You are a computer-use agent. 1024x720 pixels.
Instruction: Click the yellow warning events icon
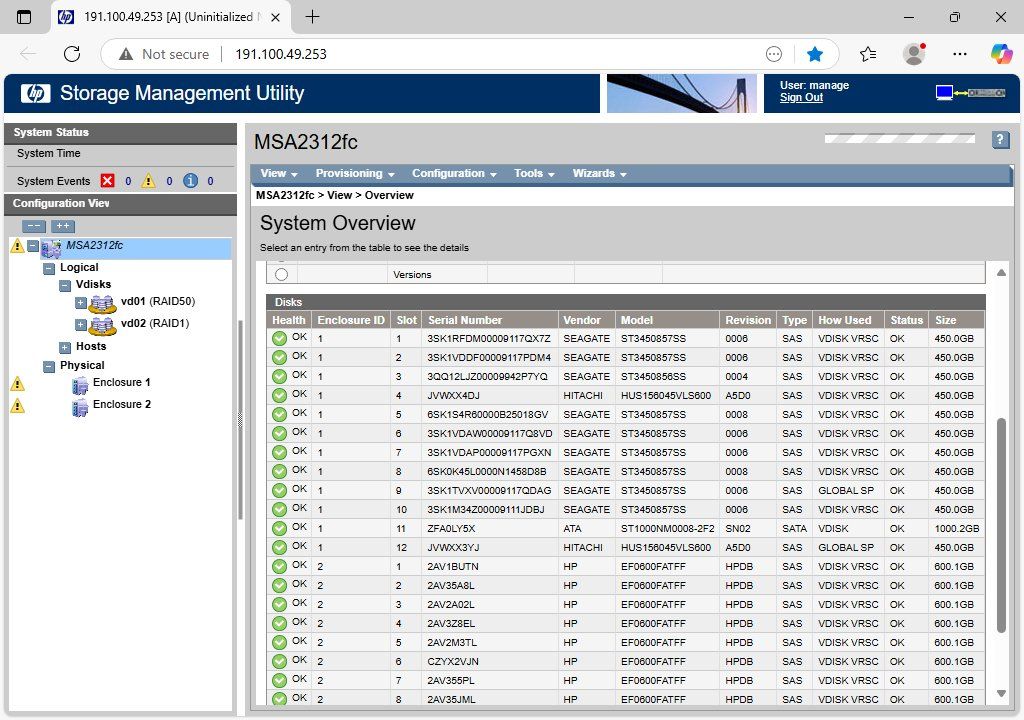149,181
